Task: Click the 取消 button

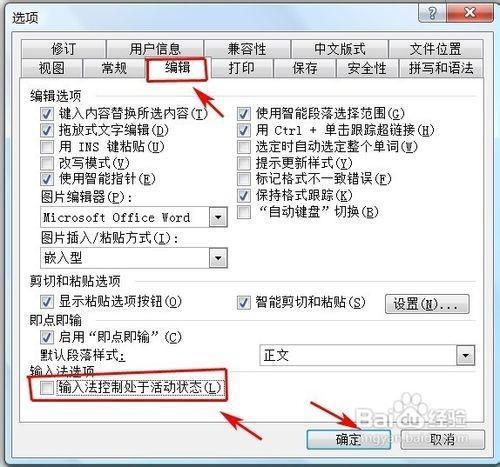Action: coord(443,440)
